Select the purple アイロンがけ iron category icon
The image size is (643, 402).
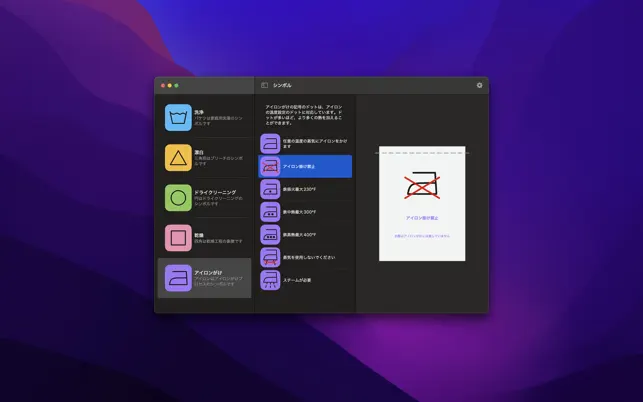pos(178,278)
